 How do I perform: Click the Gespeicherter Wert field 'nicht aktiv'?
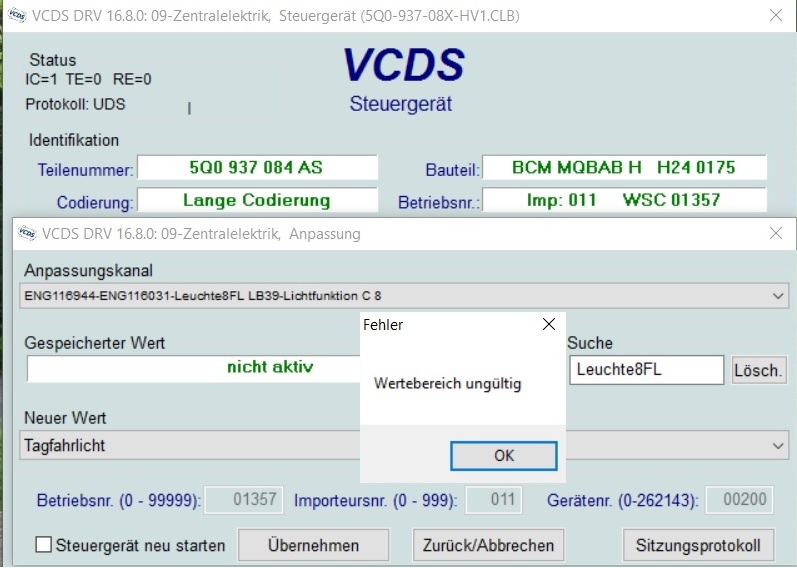[194, 368]
